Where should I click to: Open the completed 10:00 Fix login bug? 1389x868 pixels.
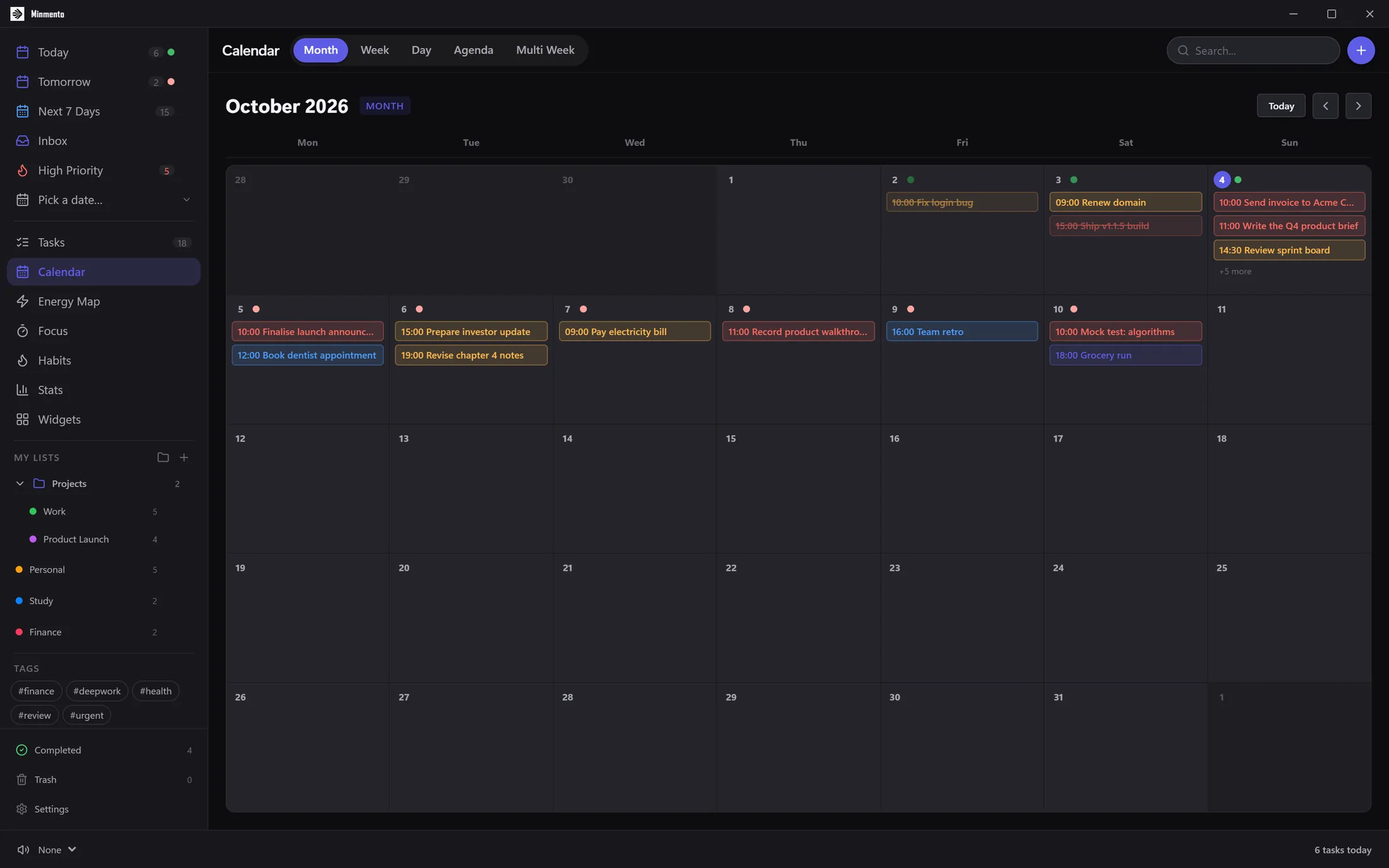[962, 202]
